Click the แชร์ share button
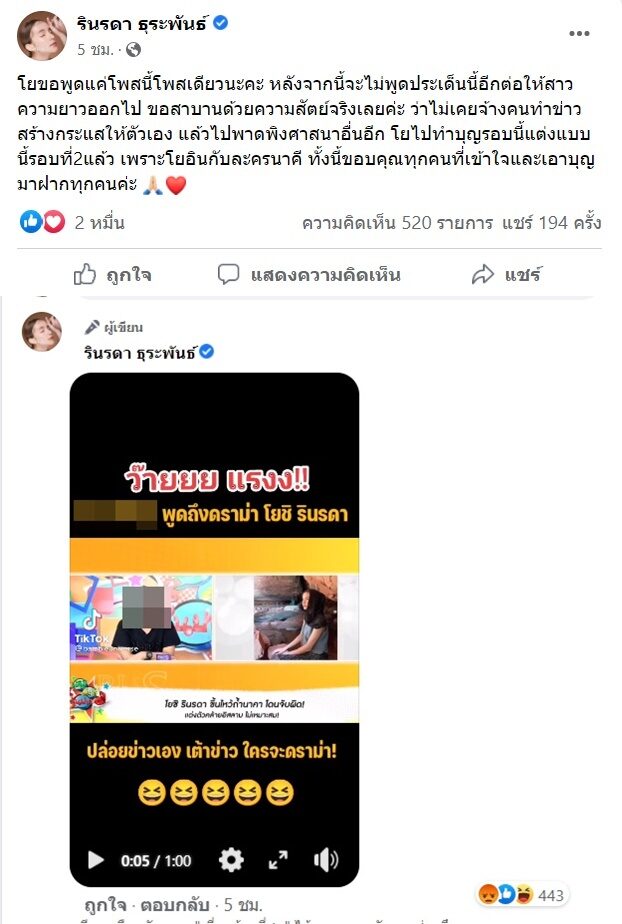The height and width of the screenshot is (924, 622). click(507, 275)
